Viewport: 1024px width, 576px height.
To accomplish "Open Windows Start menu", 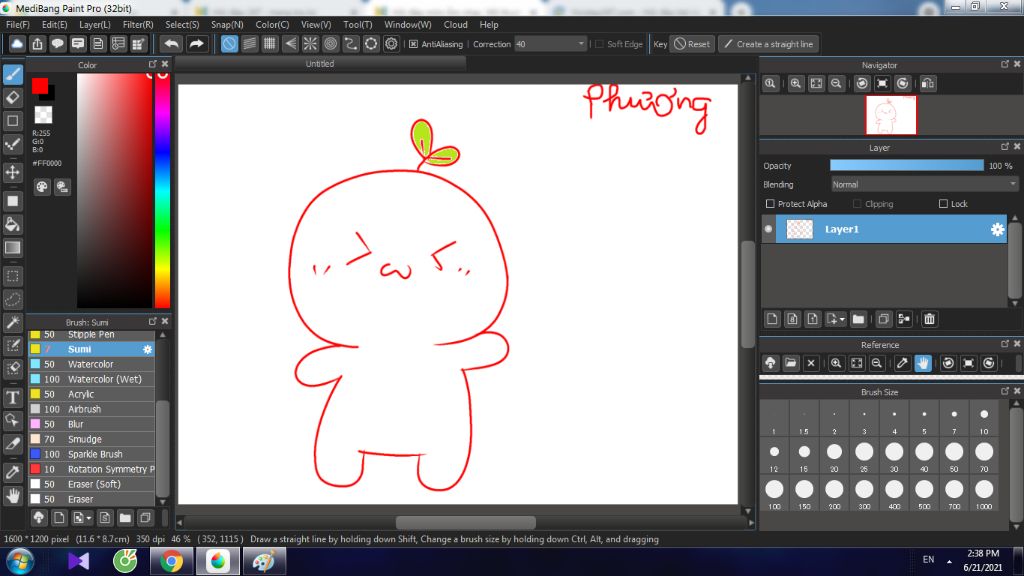I will (x=20, y=562).
